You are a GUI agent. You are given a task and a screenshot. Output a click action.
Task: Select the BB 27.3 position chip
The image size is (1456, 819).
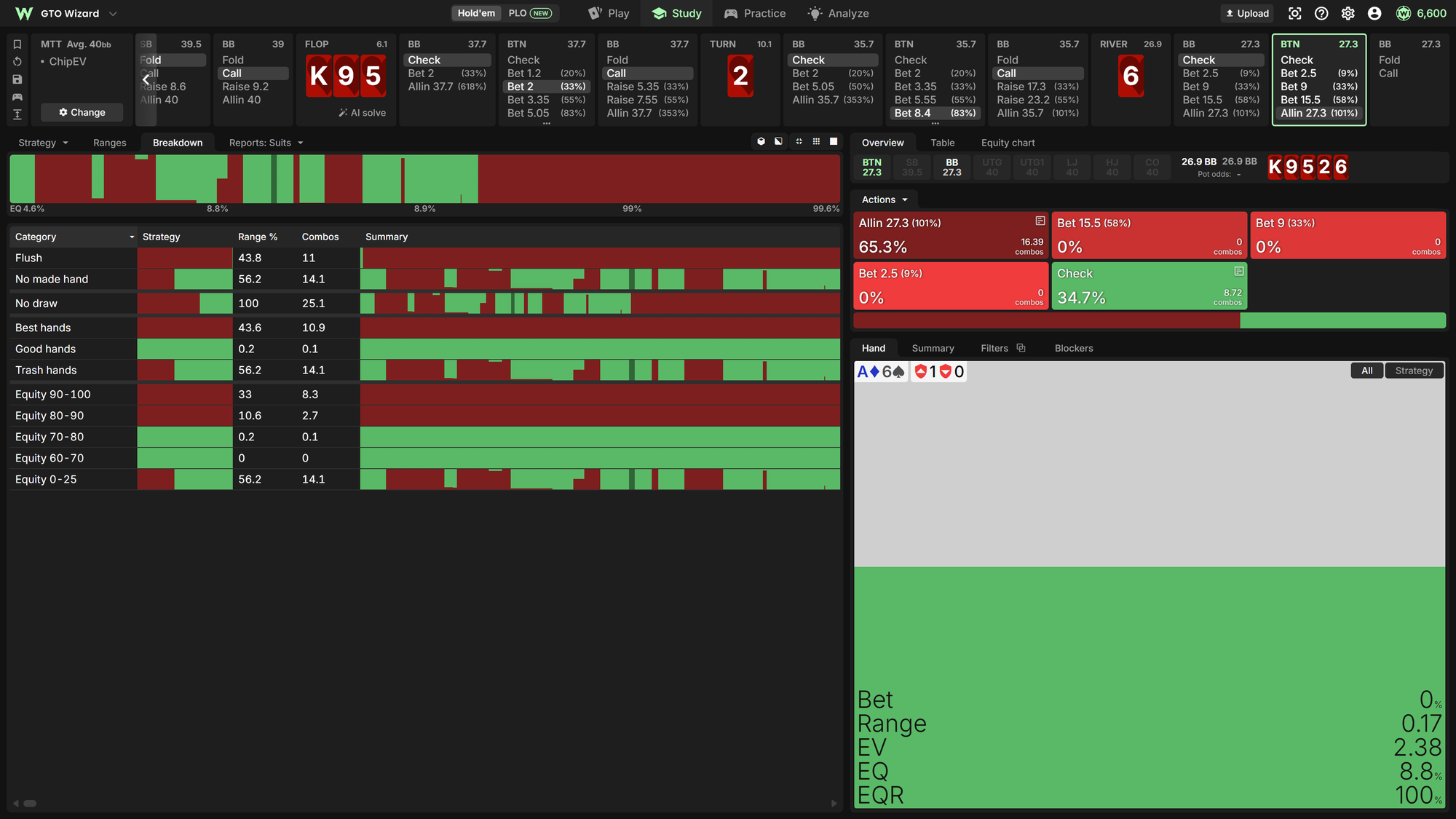click(x=952, y=167)
